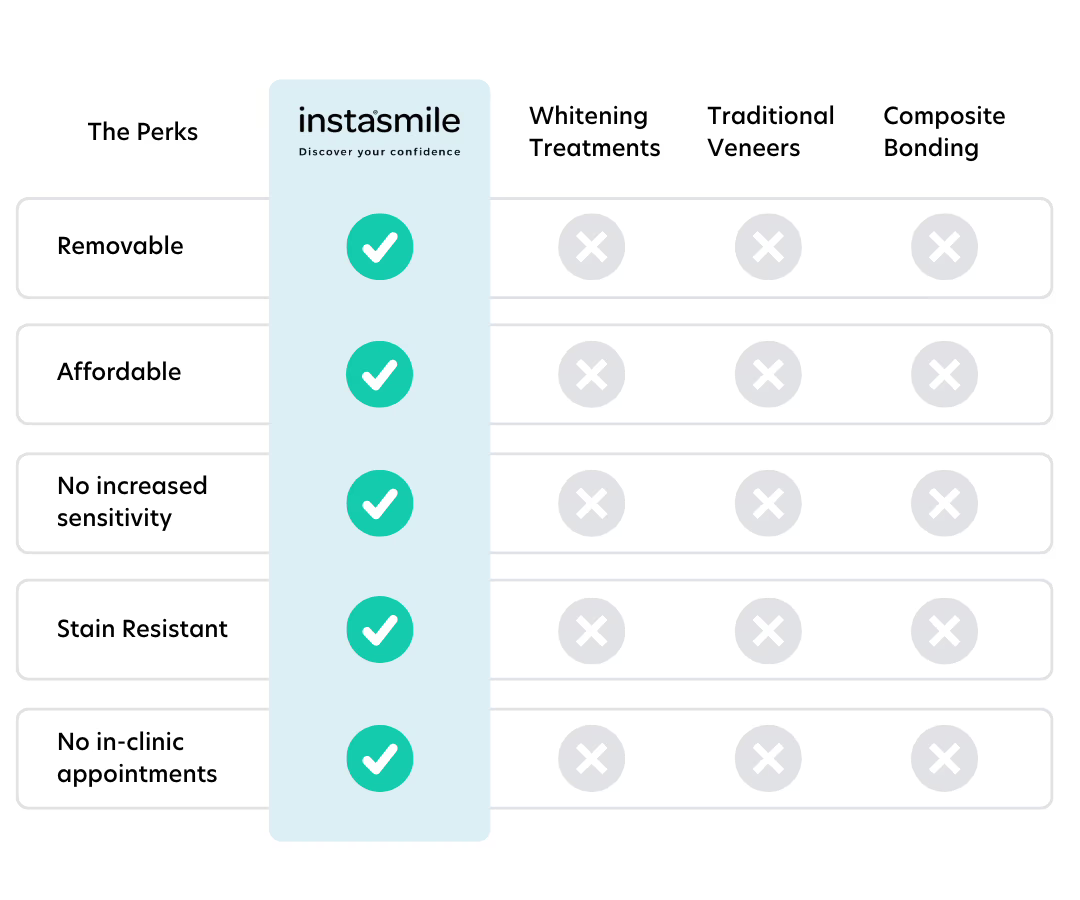Click Traditional Veneers X for No increased sensitivity
Screen dimensions: 1080x900
768,502
